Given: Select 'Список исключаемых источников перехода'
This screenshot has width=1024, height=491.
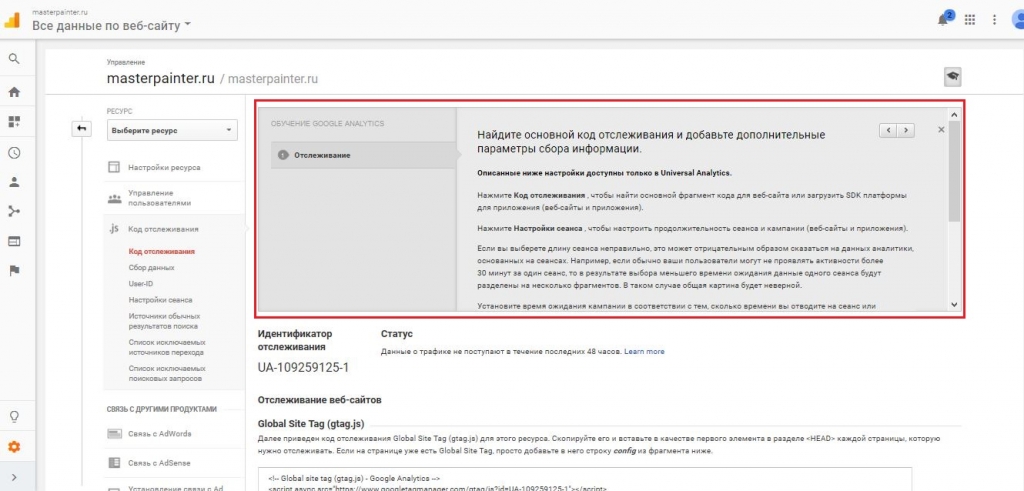Looking at the screenshot, I should (167, 347).
